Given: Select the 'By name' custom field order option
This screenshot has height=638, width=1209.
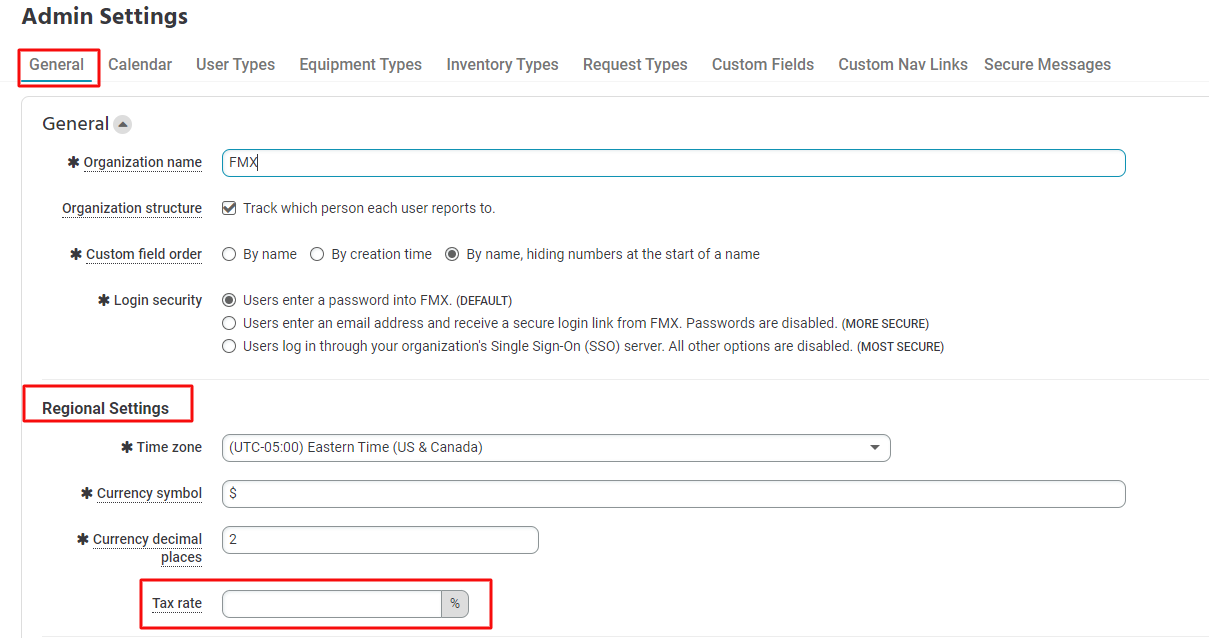Looking at the screenshot, I should (x=229, y=253).
